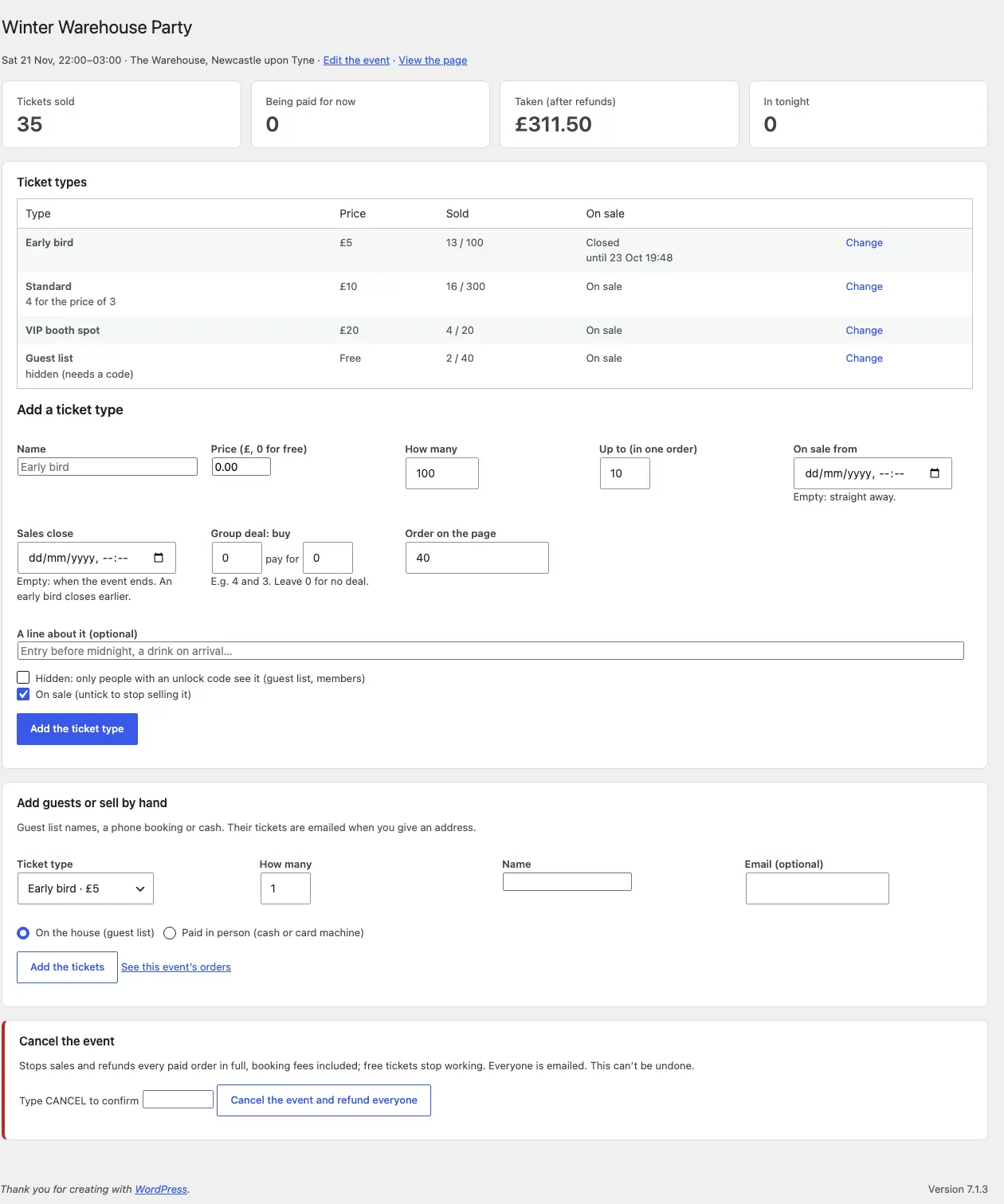
Task: Click the Type CANCEL to confirm field
Action: [x=178, y=1100]
